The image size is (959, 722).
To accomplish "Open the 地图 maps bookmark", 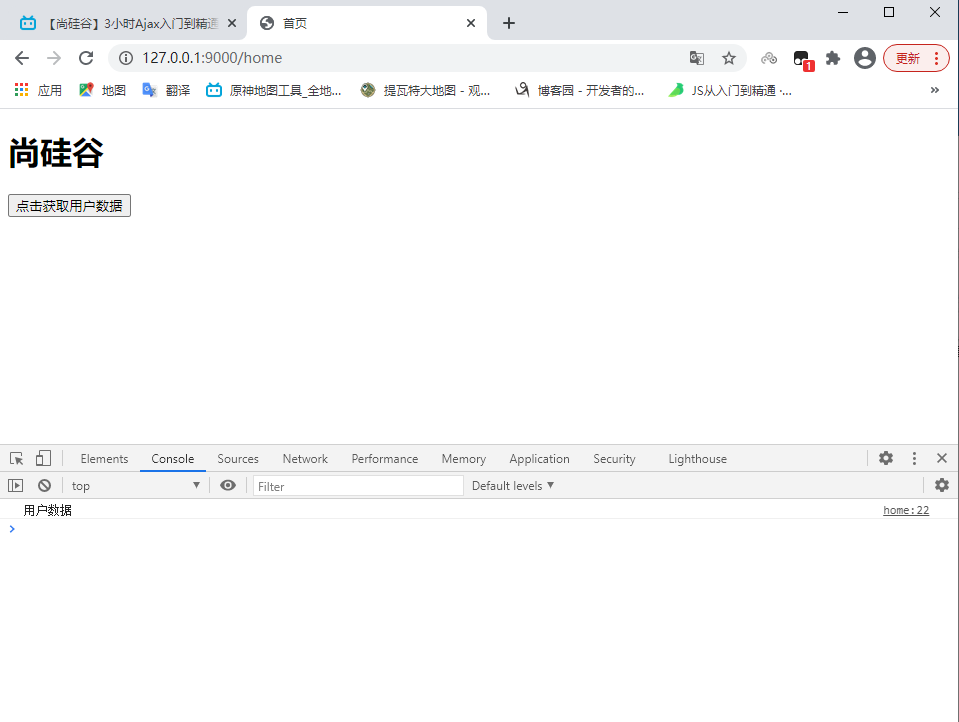I will click(x=102, y=91).
